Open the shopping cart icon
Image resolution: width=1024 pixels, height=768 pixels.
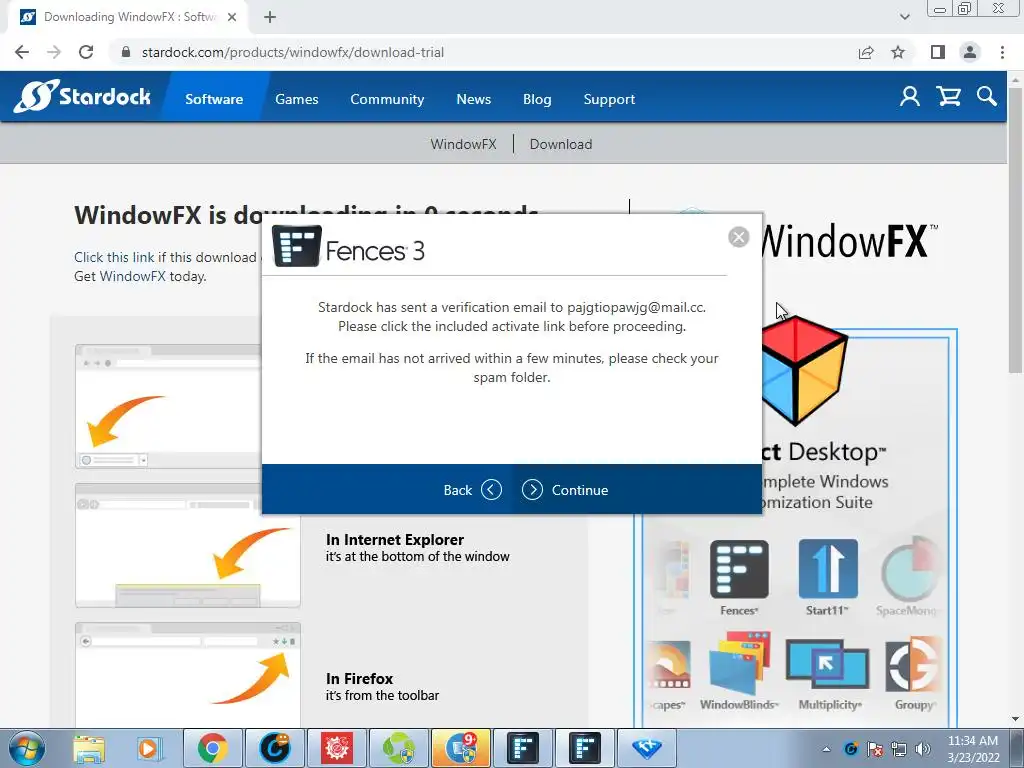point(948,97)
